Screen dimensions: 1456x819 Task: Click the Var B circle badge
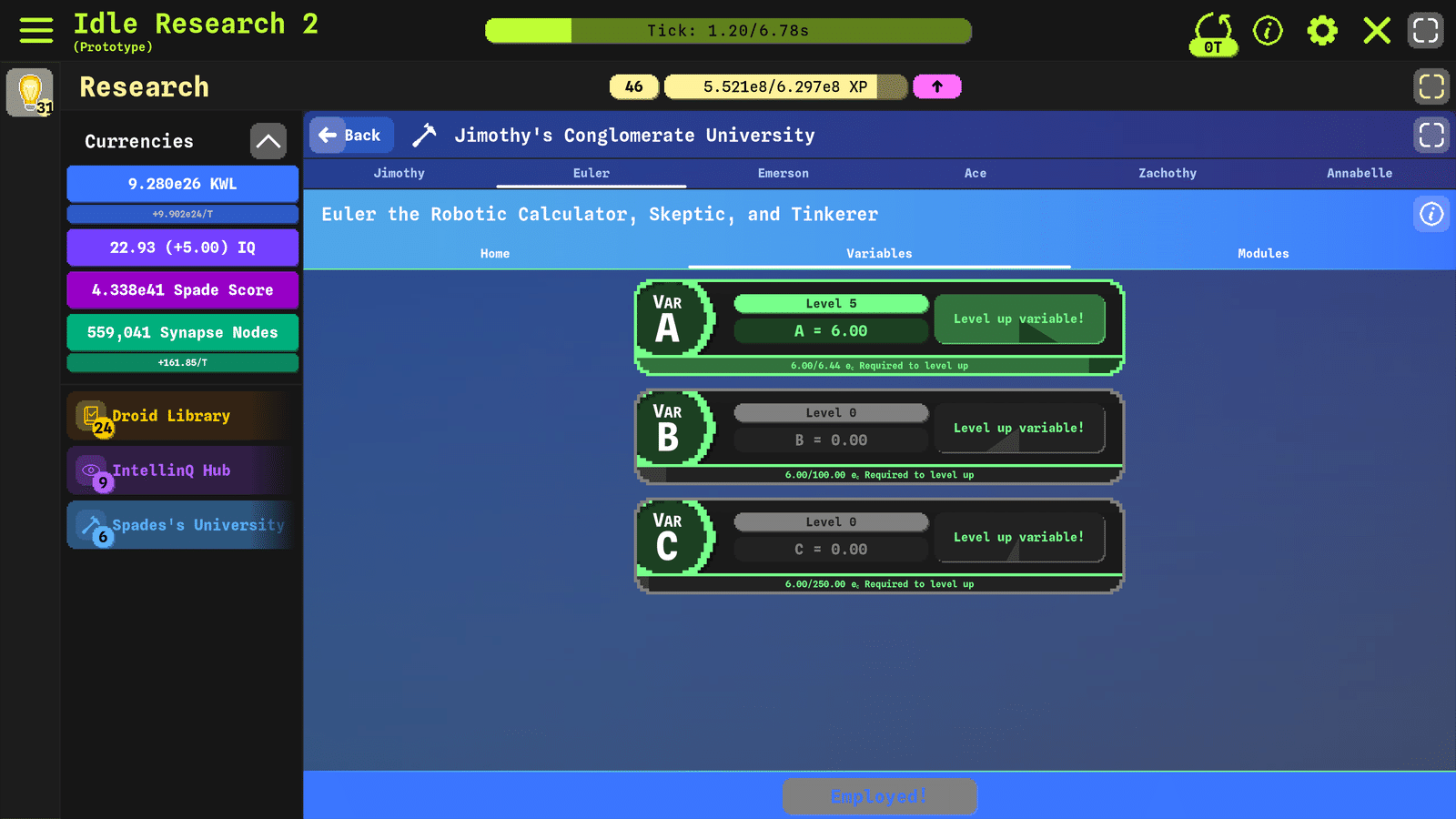tap(672, 428)
